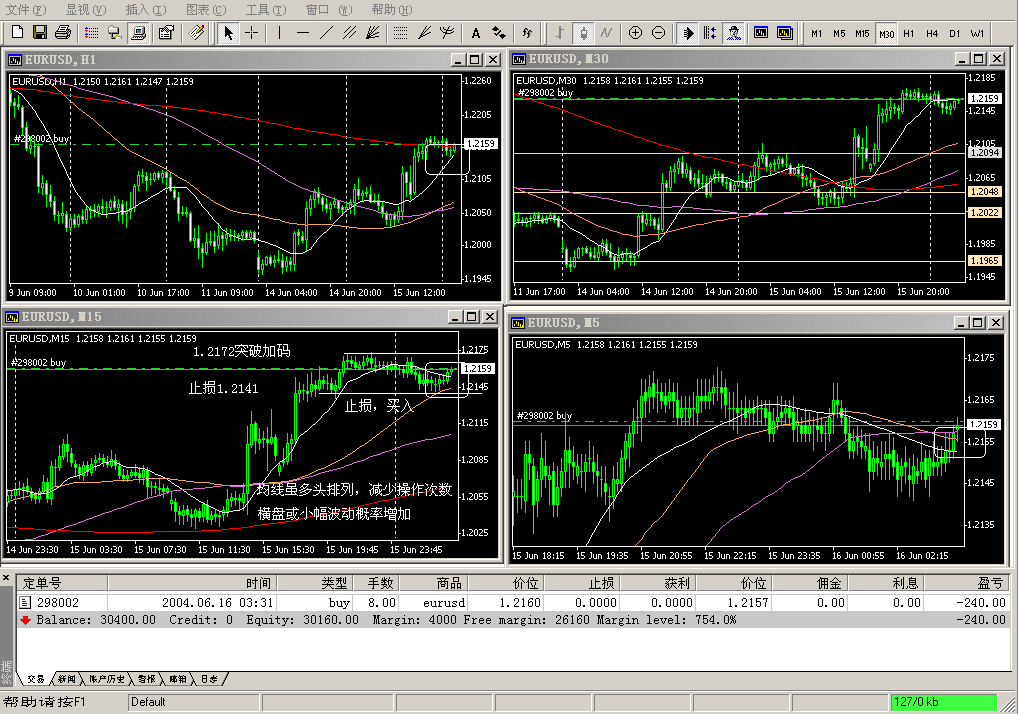Toggle candlestick chart display mode
This screenshot has width=1018, height=714.
582,33
